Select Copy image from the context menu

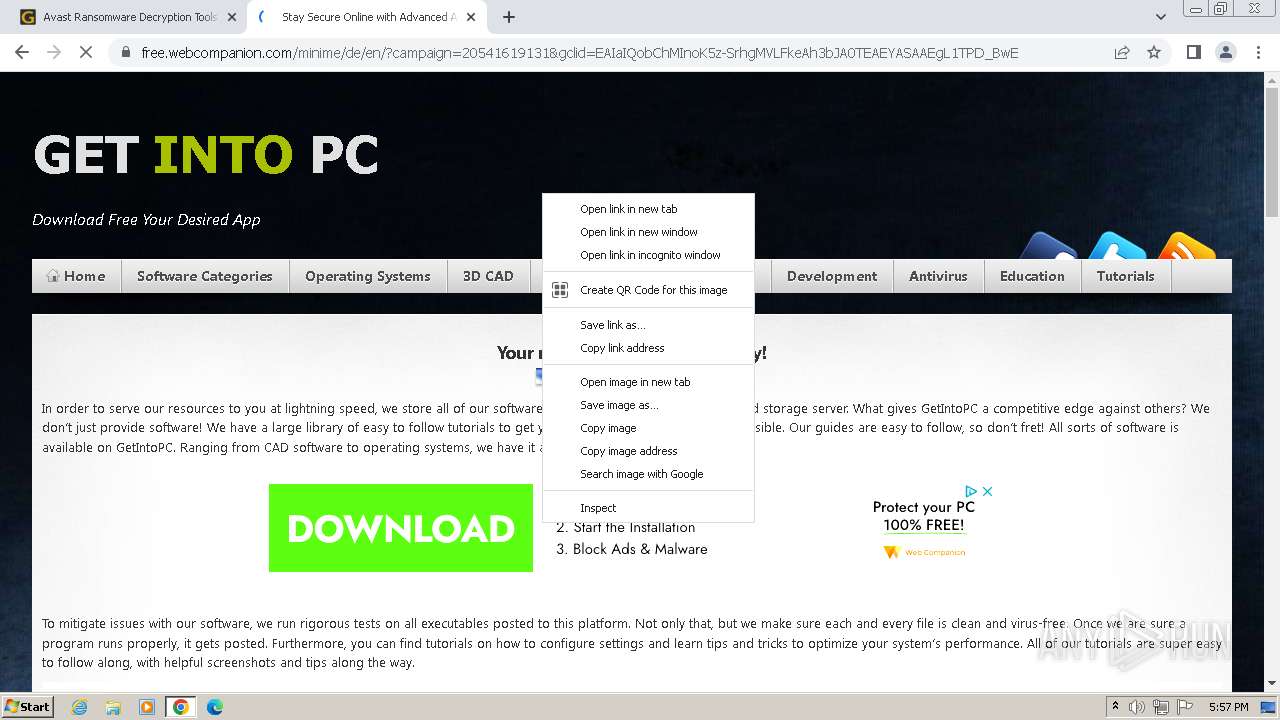click(x=648, y=428)
